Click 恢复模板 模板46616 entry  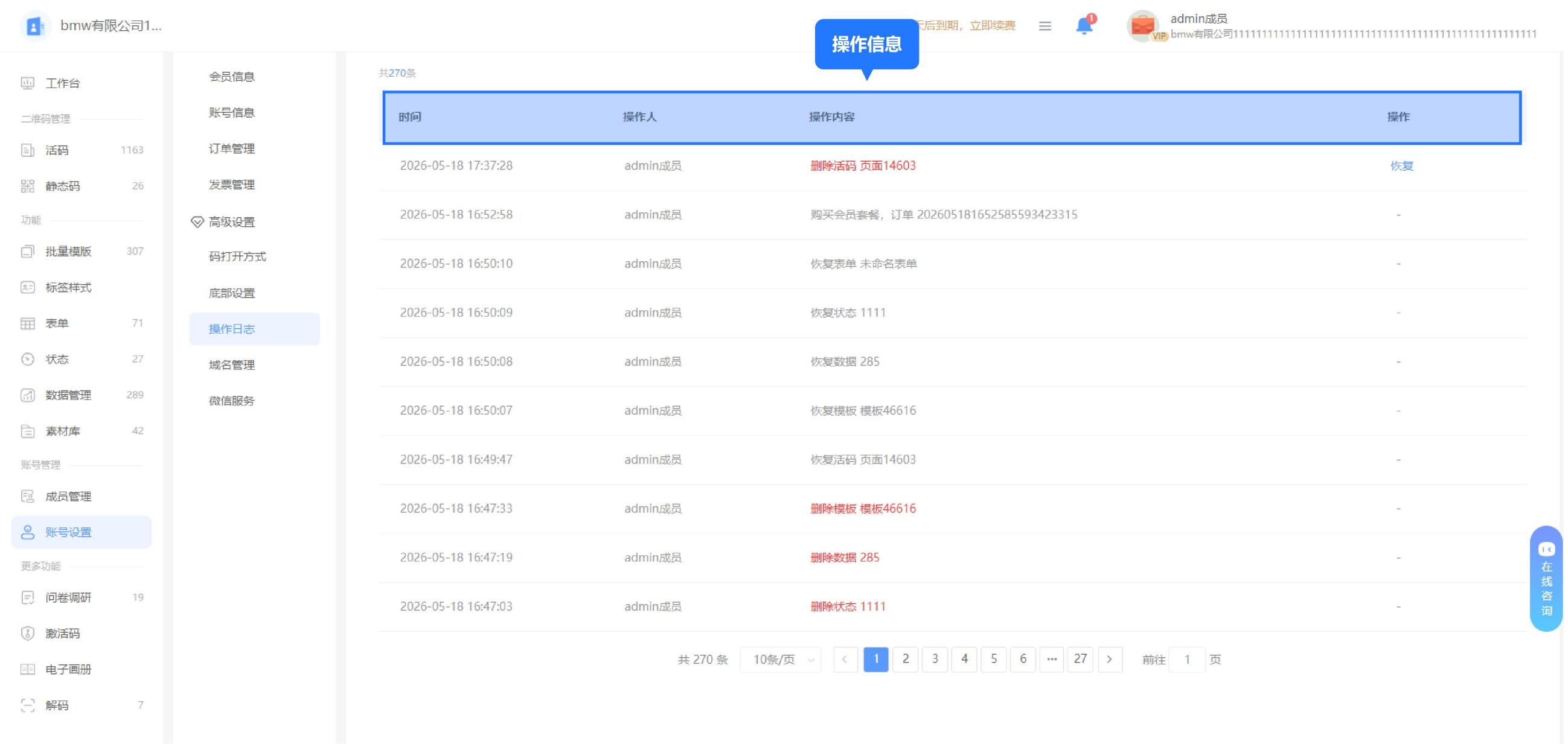pos(863,411)
